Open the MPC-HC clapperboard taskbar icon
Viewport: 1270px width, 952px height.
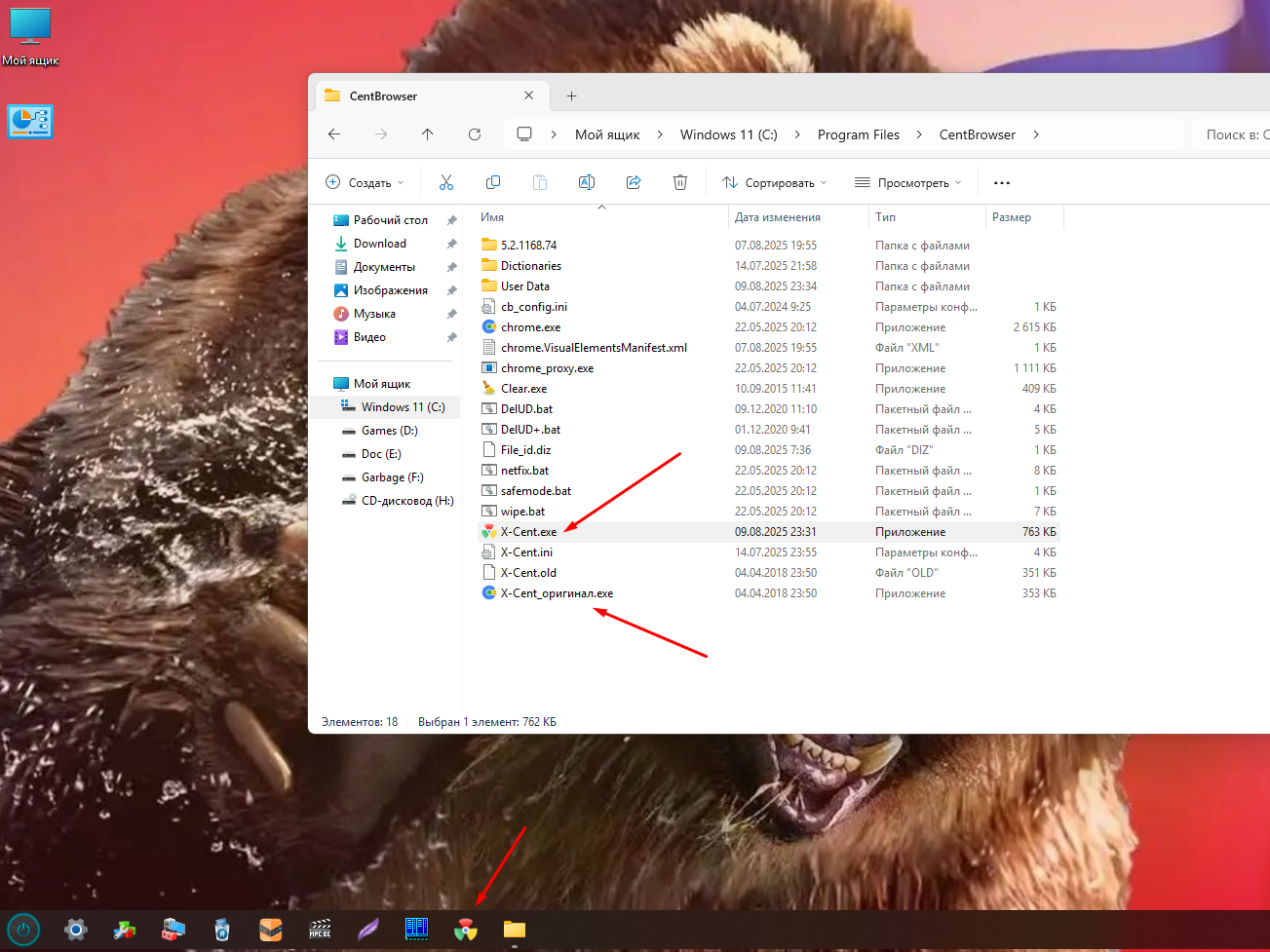[x=320, y=930]
